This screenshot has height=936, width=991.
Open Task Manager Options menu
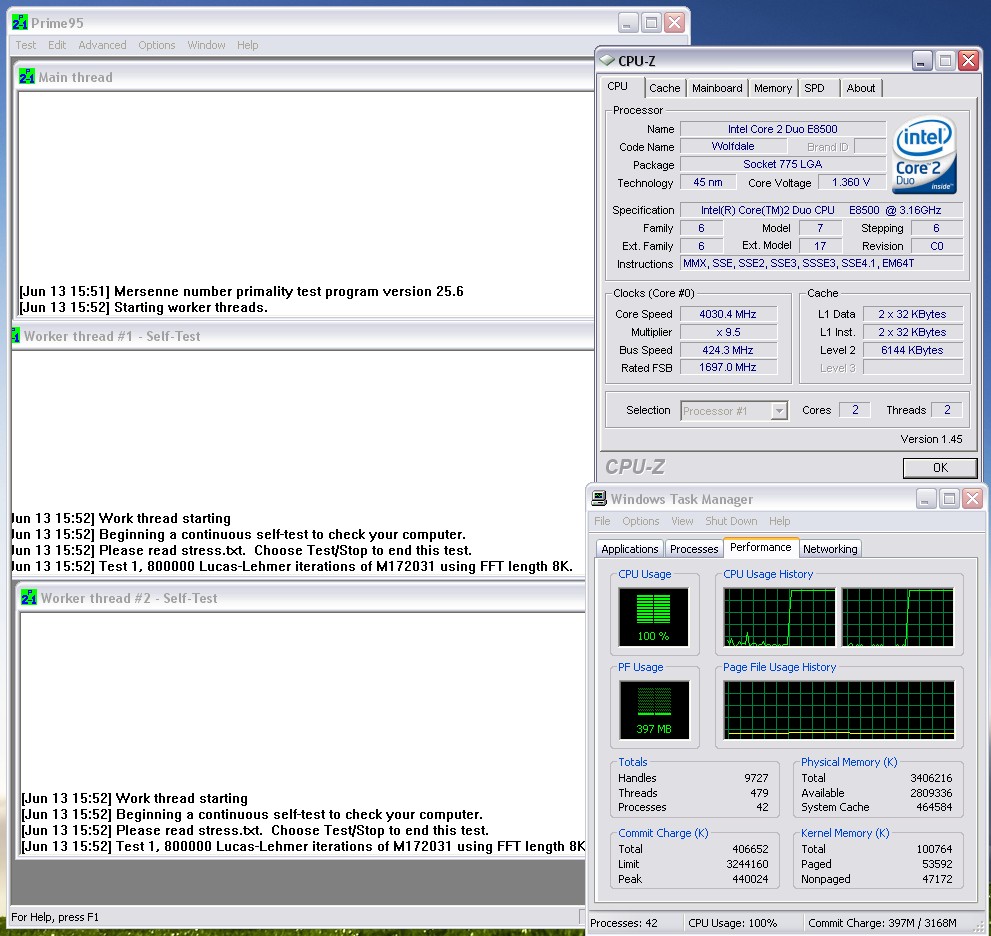640,521
